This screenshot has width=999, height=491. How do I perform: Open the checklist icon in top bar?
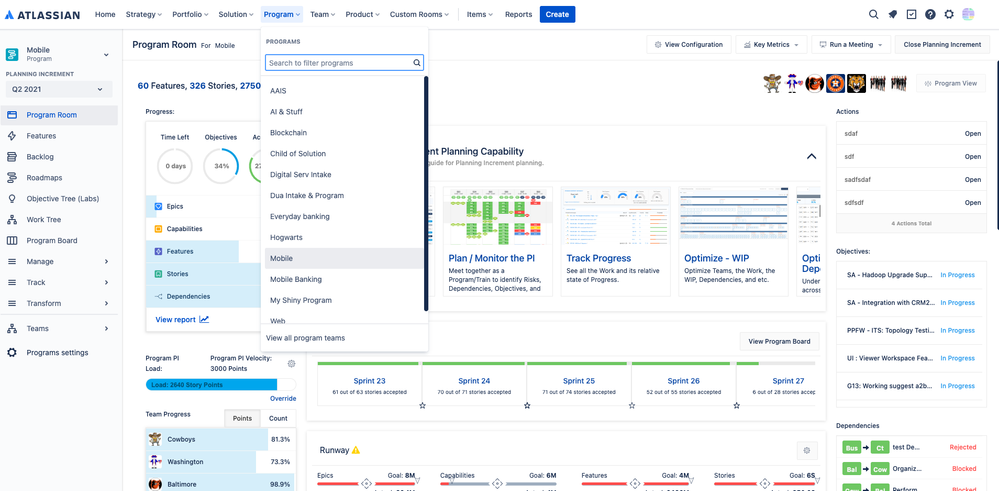[911, 14]
